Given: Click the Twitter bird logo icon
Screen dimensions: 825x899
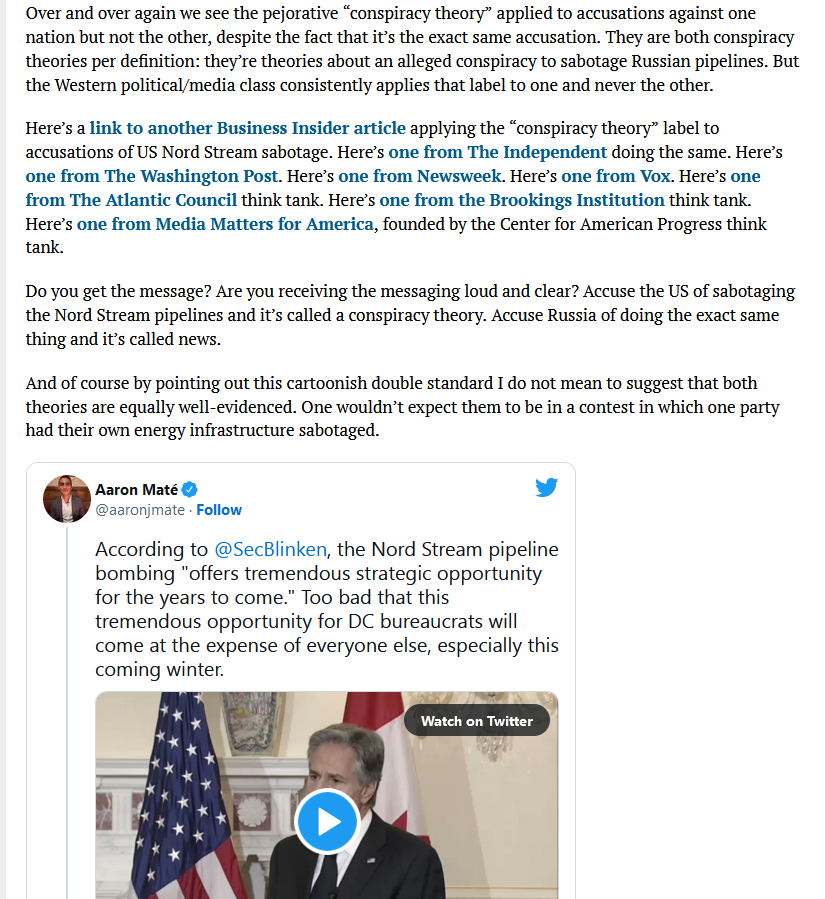Looking at the screenshot, I should coord(546,487).
